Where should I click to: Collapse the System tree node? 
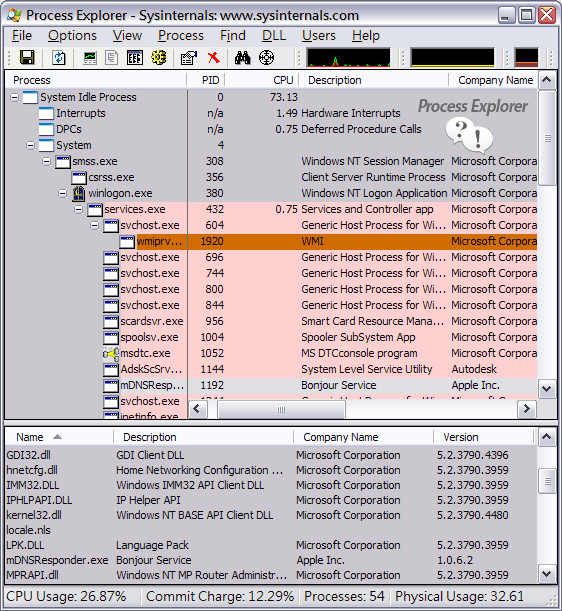coord(30,145)
